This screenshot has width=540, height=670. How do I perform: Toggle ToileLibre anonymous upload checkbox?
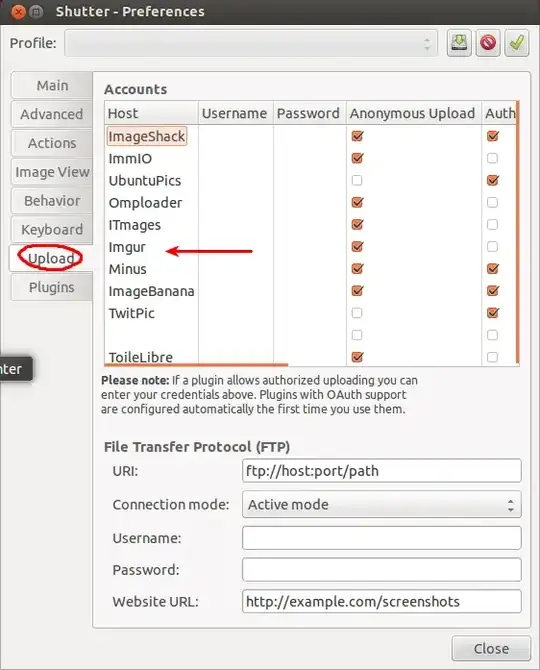(357, 357)
